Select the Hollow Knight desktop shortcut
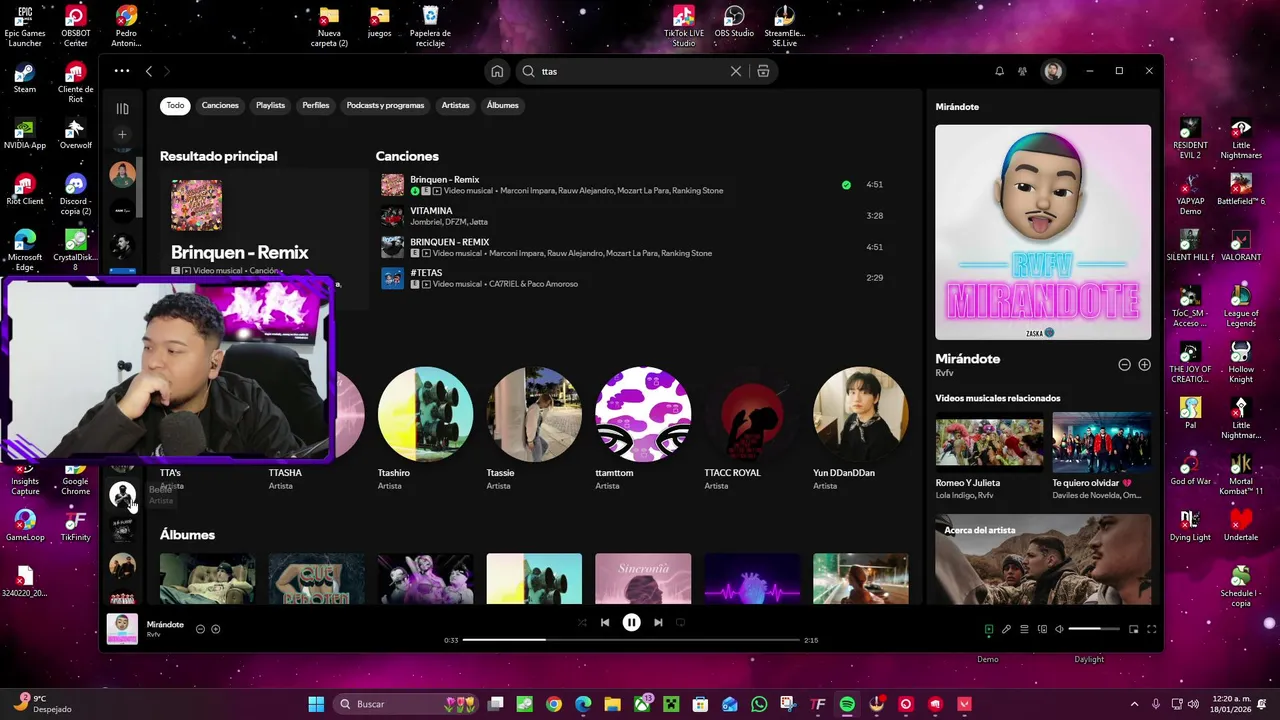 (1241, 362)
